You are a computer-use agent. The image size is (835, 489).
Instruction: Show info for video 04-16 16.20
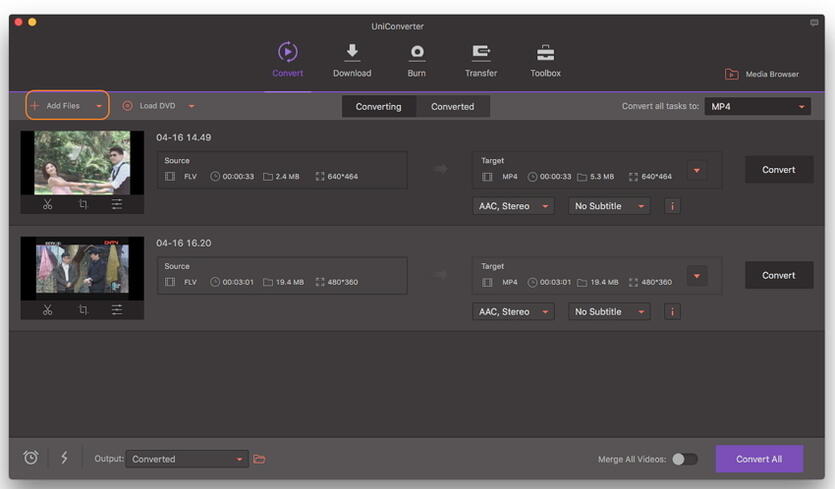(x=673, y=312)
